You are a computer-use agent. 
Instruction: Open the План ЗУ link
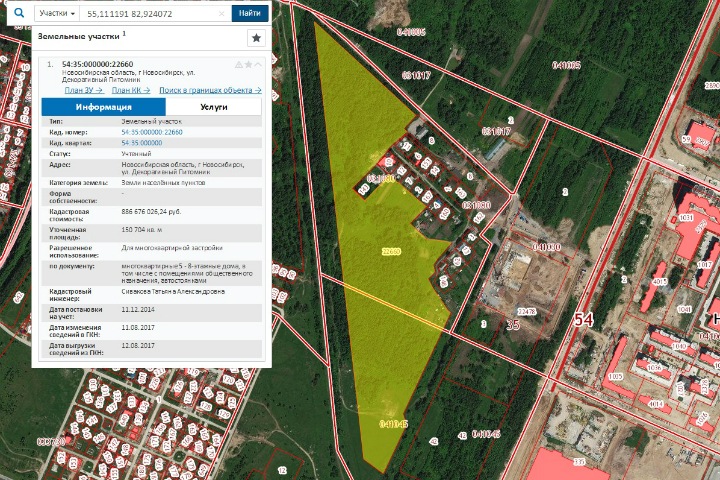coord(84,90)
